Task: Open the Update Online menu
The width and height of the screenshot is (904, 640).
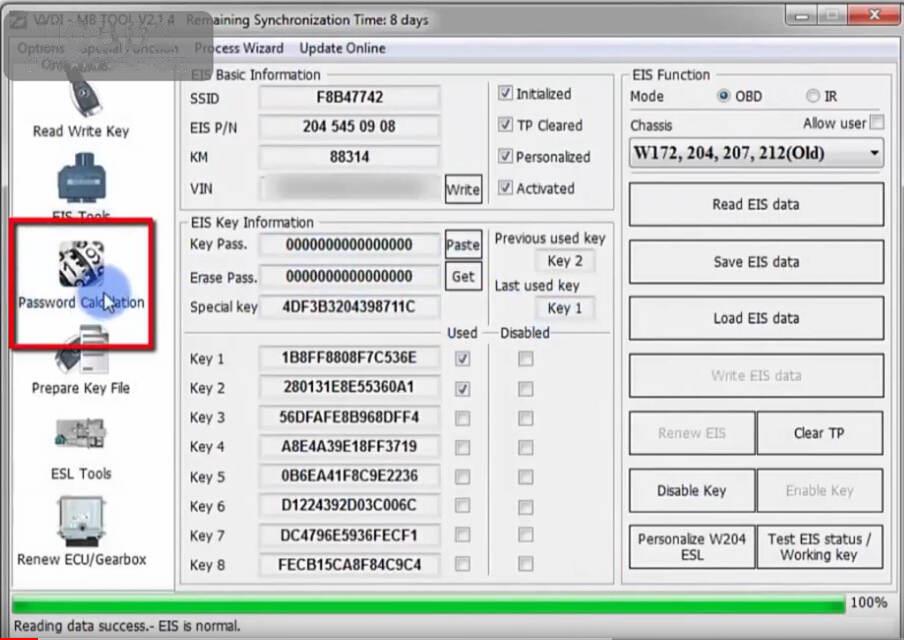Action: pos(342,48)
